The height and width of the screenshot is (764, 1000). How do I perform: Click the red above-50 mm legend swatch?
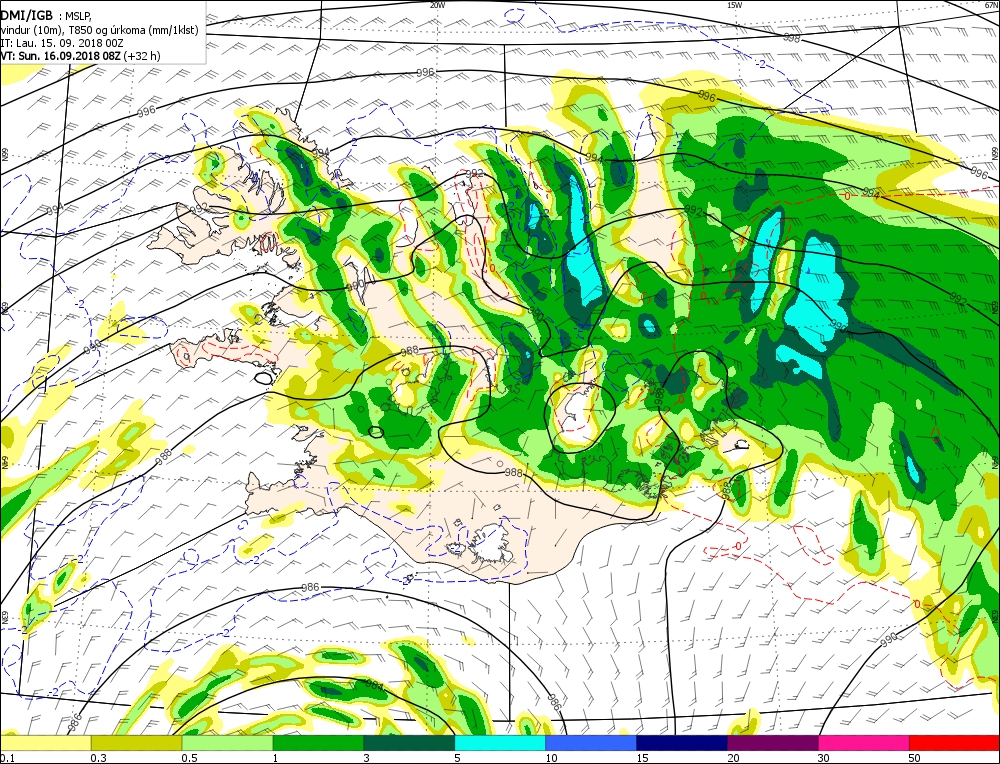954,743
